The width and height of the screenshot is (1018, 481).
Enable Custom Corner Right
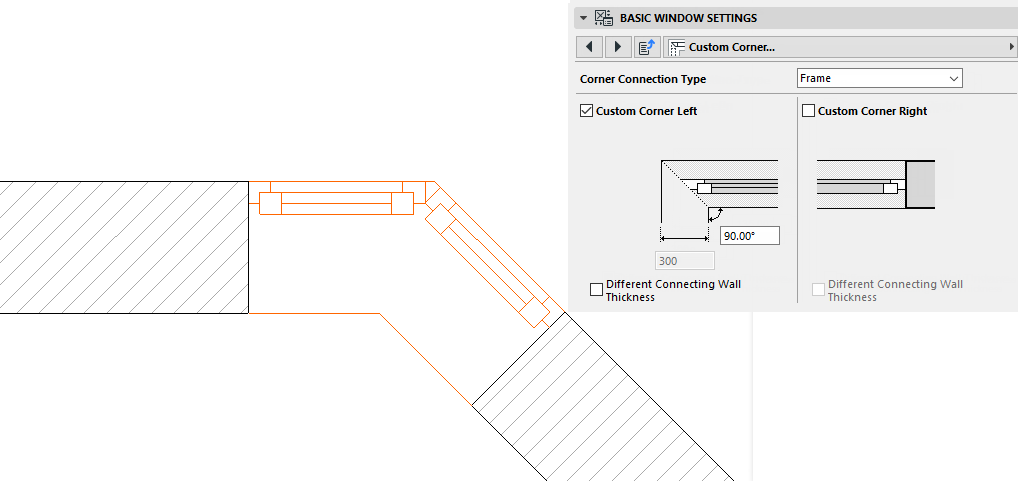[x=808, y=111]
